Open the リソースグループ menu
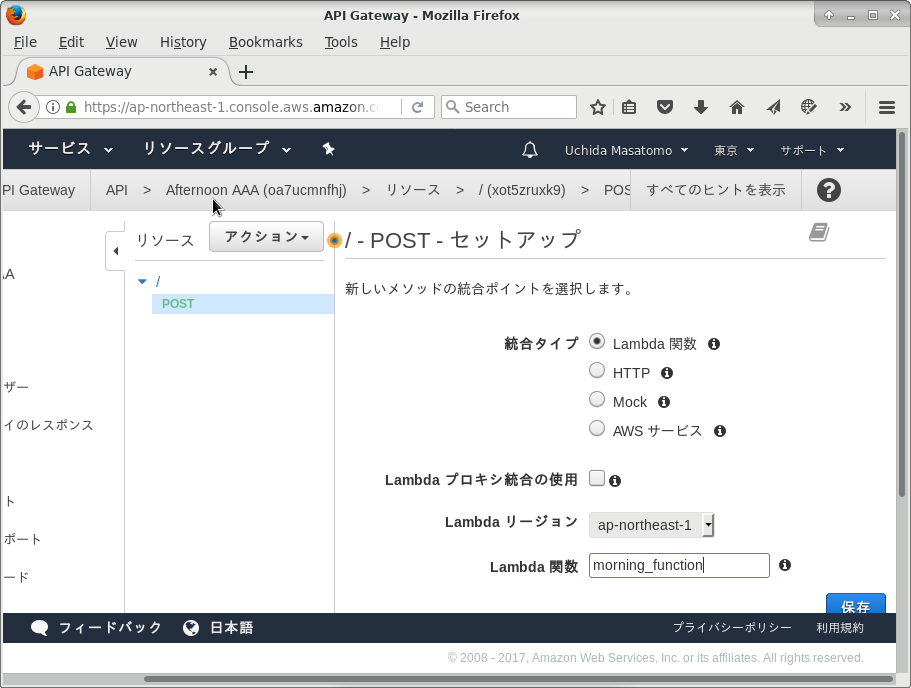 coord(217,149)
